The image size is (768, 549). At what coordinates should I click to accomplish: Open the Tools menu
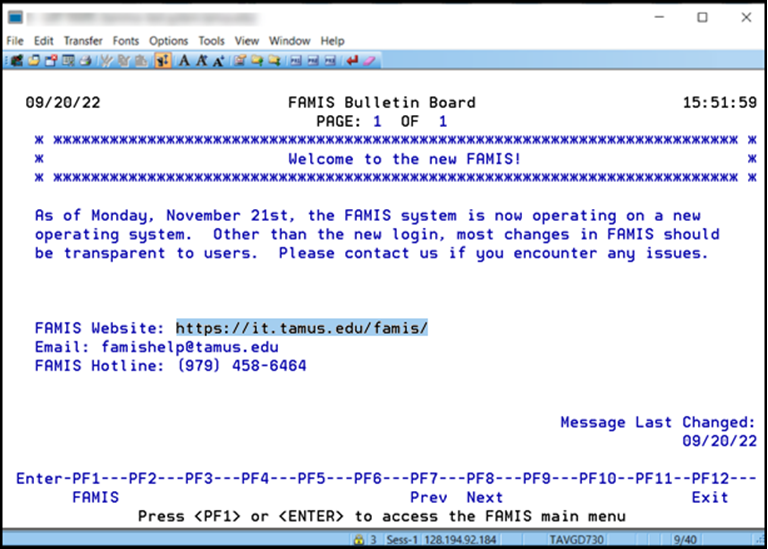(x=212, y=41)
